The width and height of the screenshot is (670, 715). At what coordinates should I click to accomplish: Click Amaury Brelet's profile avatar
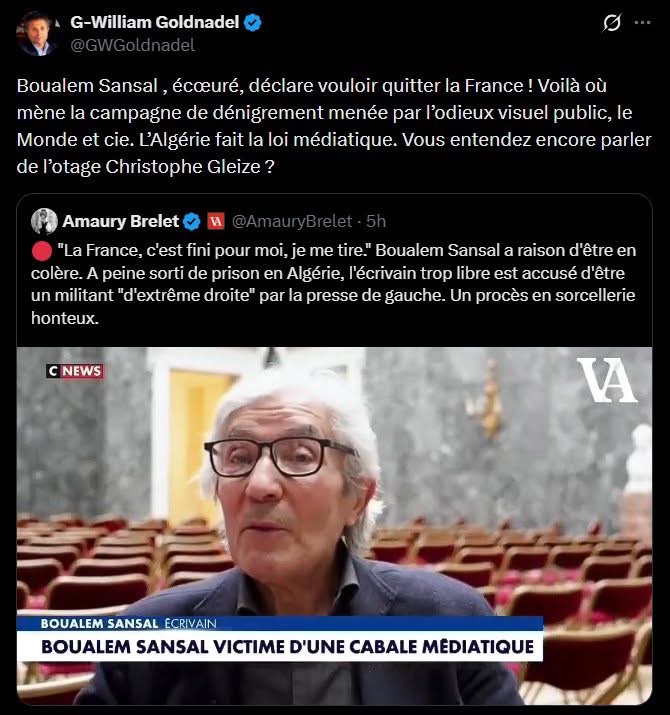pos(44,221)
